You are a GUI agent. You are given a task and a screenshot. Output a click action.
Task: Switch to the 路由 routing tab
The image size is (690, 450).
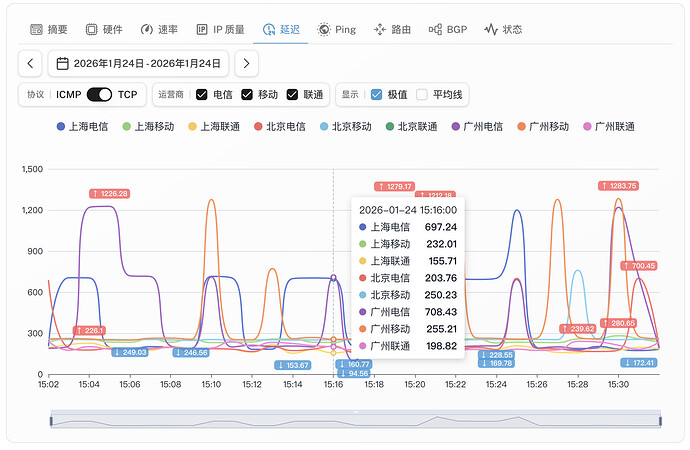pos(392,29)
